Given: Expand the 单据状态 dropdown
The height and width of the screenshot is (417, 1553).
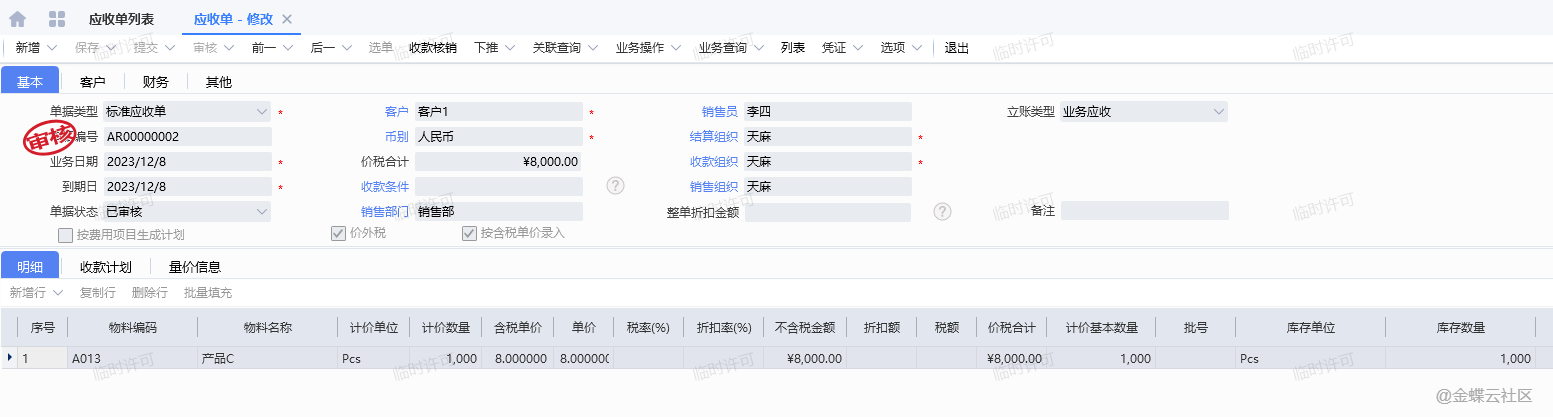Looking at the screenshot, I should 262,211.
